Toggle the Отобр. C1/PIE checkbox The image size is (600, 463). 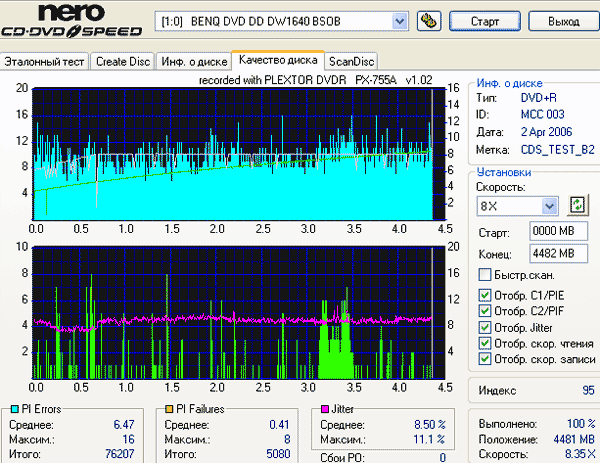(x=485, y=295)
